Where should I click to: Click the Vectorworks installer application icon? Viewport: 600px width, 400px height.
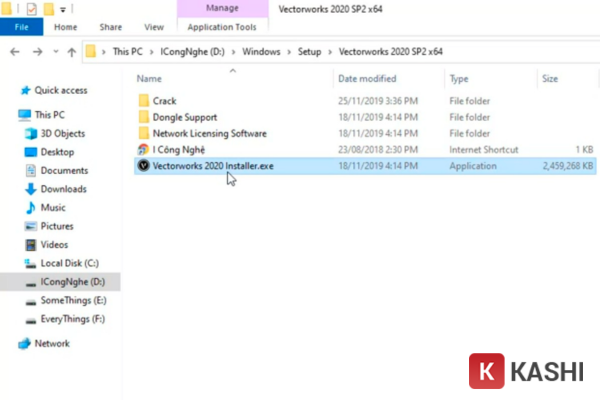pyautogui.click(x=143, y=166)
